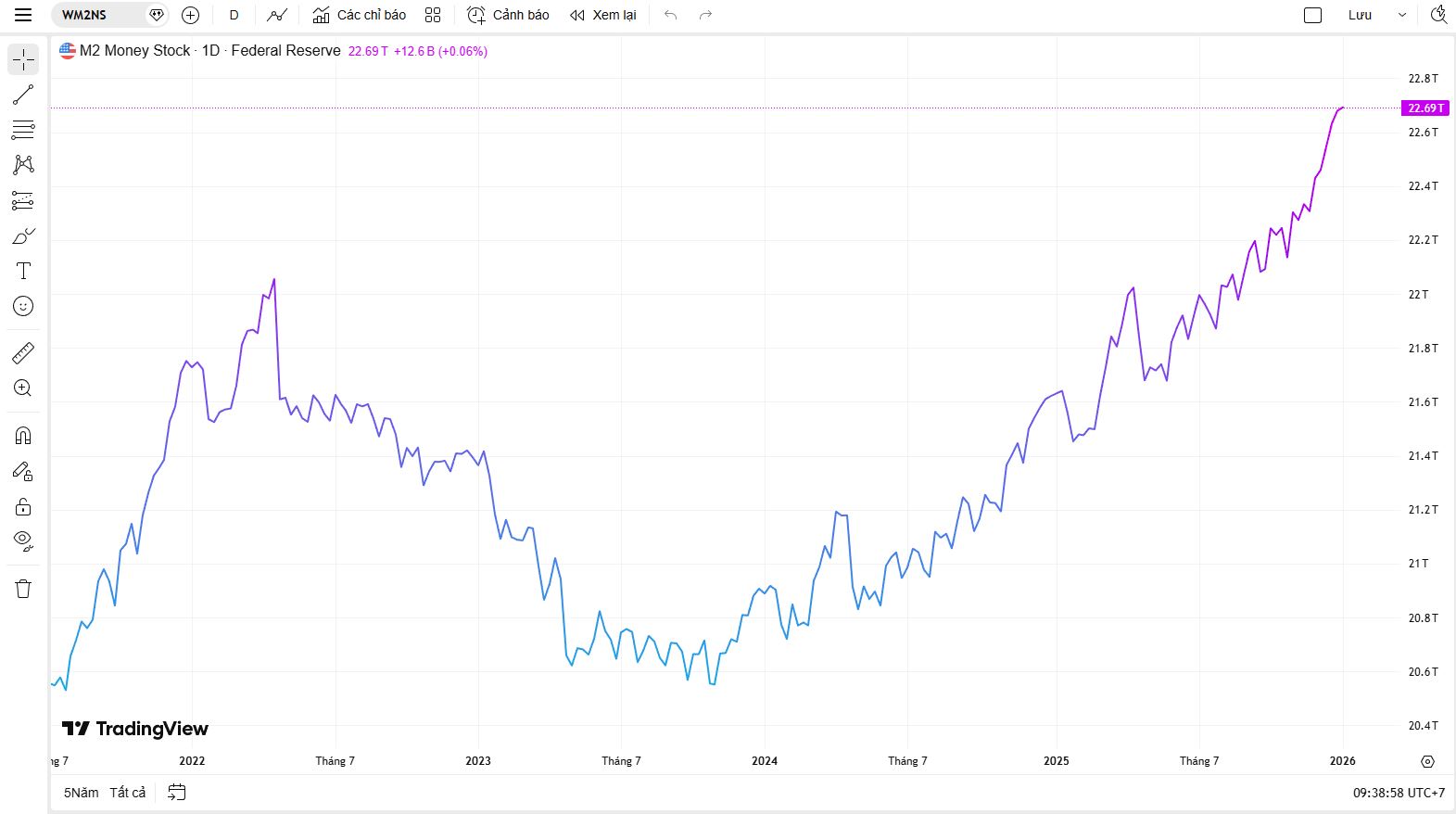Image resolution: width=1456 pixels, height=814 pixels.
Task: Click the Cảnh báo alert button
Action: pyautogui.click(x=508, y=15)
